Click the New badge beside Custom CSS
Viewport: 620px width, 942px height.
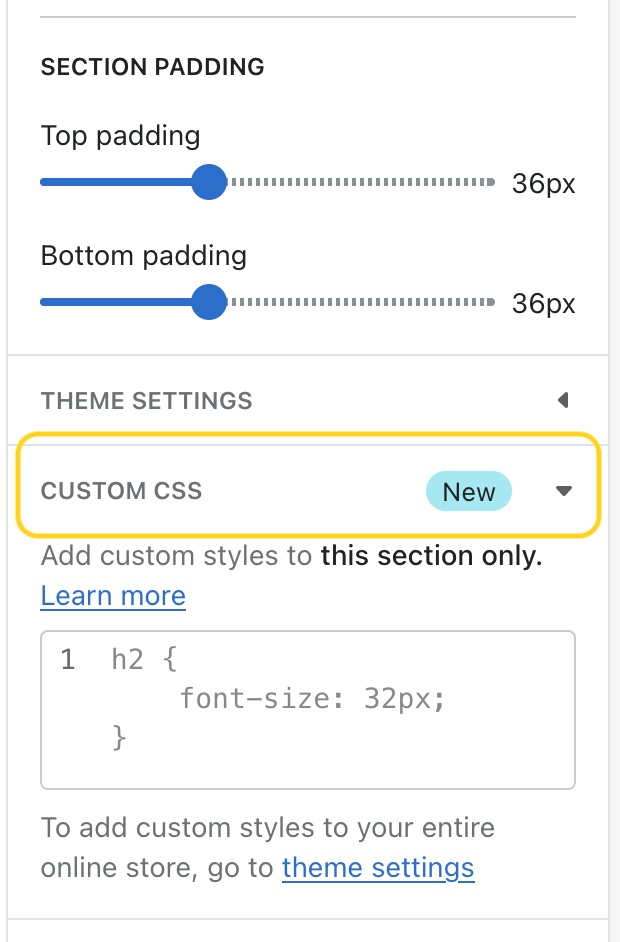point(469,492)
